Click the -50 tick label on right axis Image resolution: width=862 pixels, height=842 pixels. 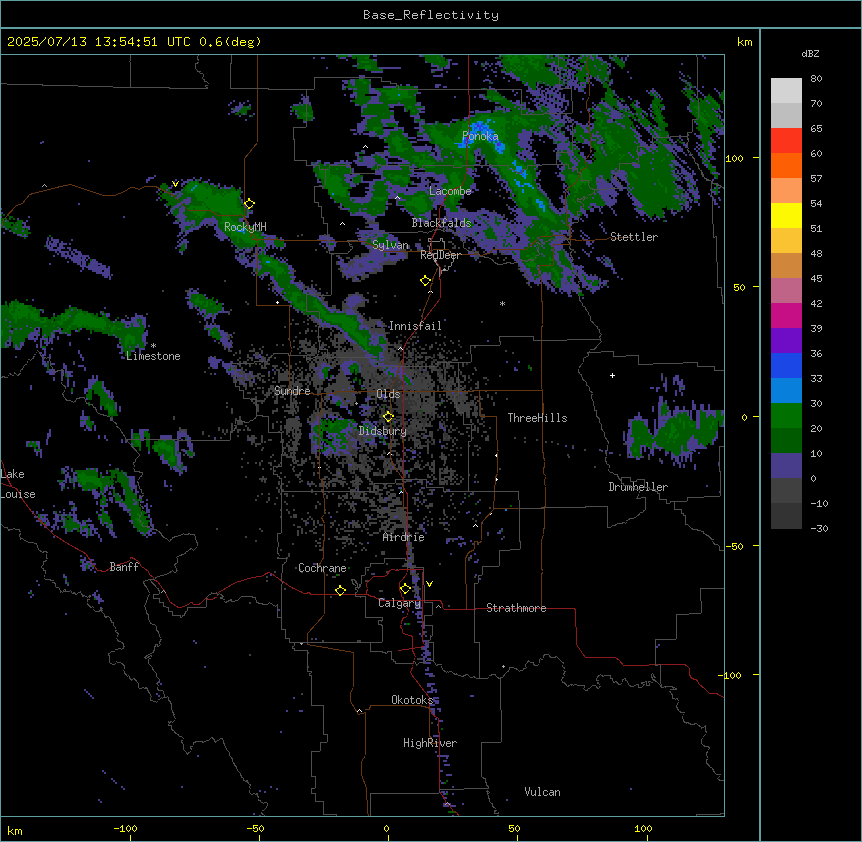click(734, 546)
